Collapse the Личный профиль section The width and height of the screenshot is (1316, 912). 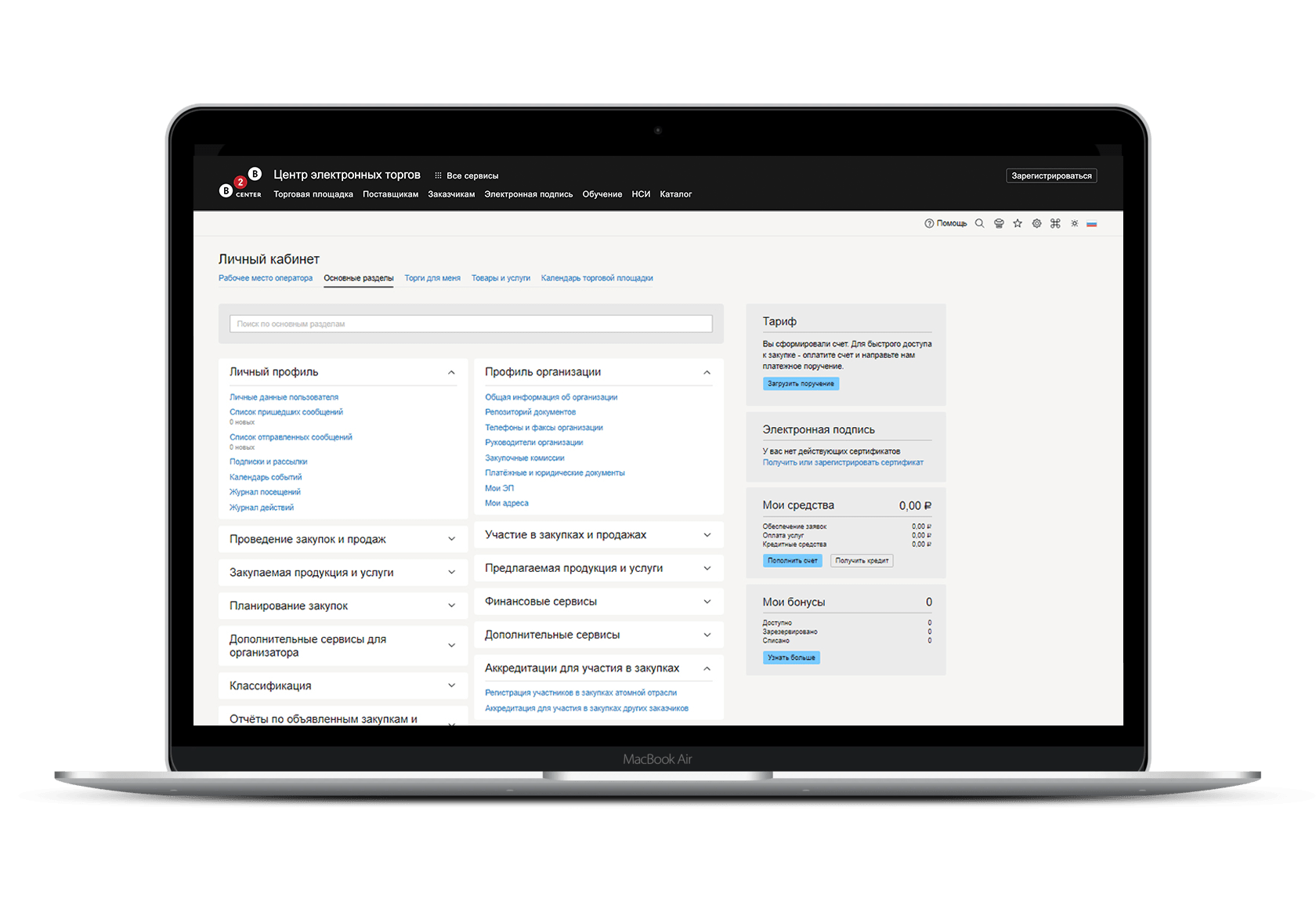coord(451,373)
